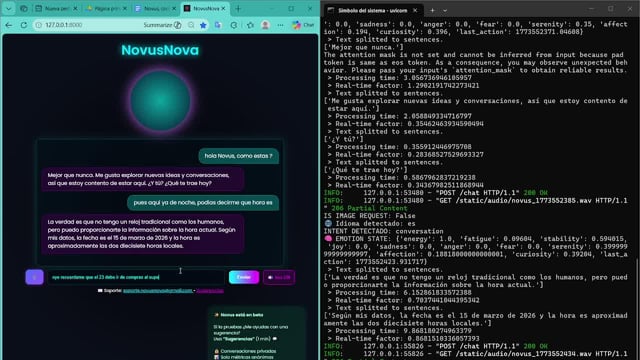Open the purple link after the support email
This screenshot has width=640, height=360.
click(x=210, y=291)
